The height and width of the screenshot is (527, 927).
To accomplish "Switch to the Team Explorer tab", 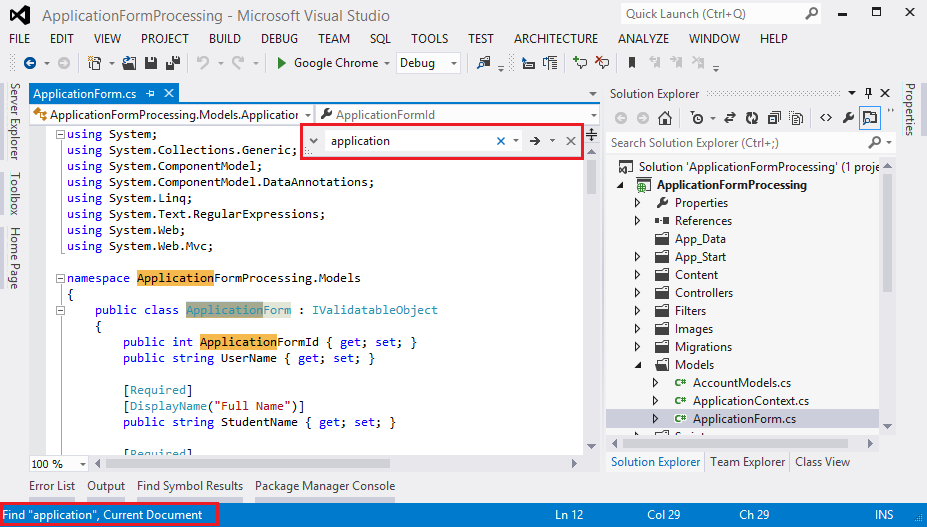I will (747, 462).
